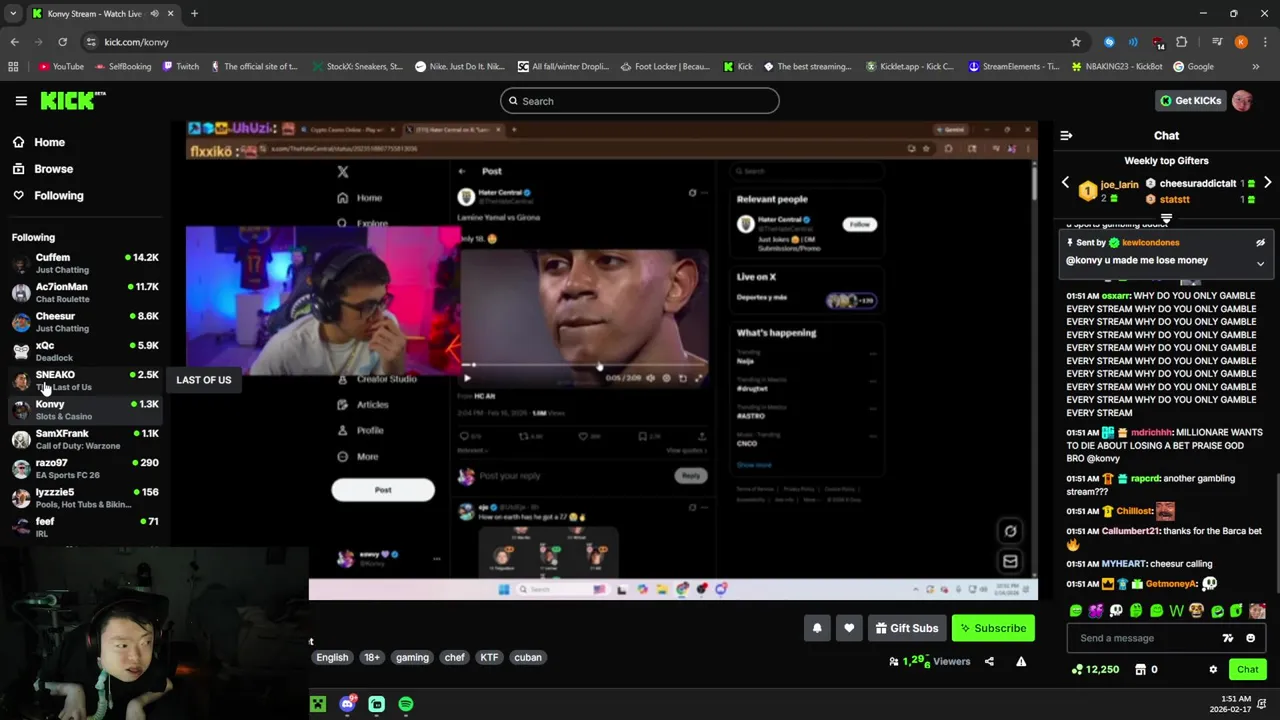Open Spotify from the taskbar

click(406, 704)
